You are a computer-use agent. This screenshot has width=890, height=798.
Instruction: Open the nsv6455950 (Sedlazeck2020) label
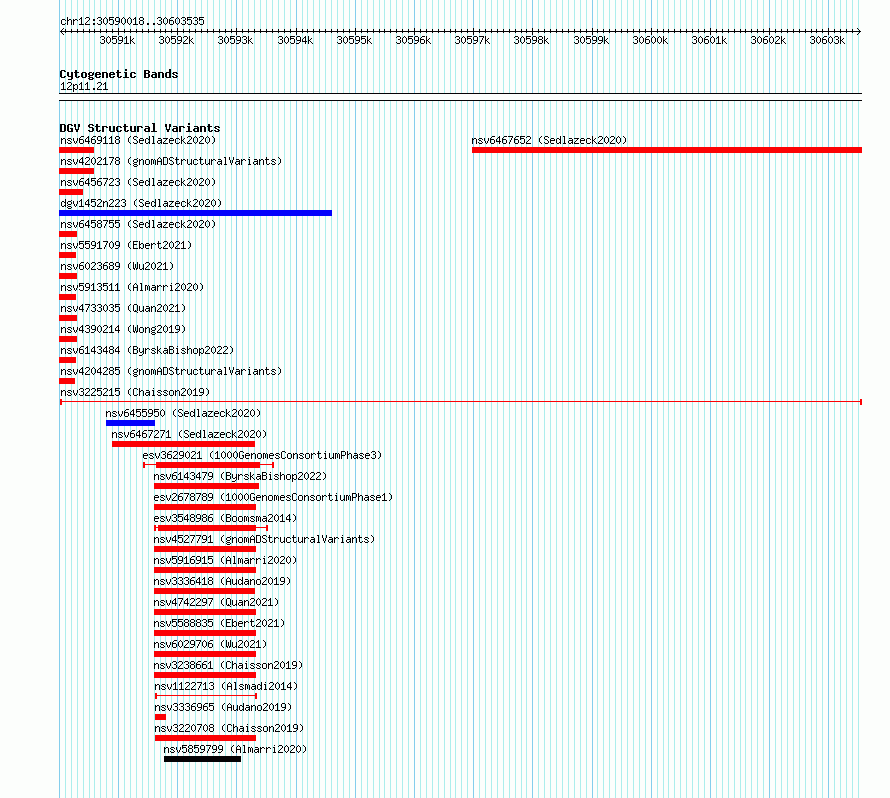(183, 413)
